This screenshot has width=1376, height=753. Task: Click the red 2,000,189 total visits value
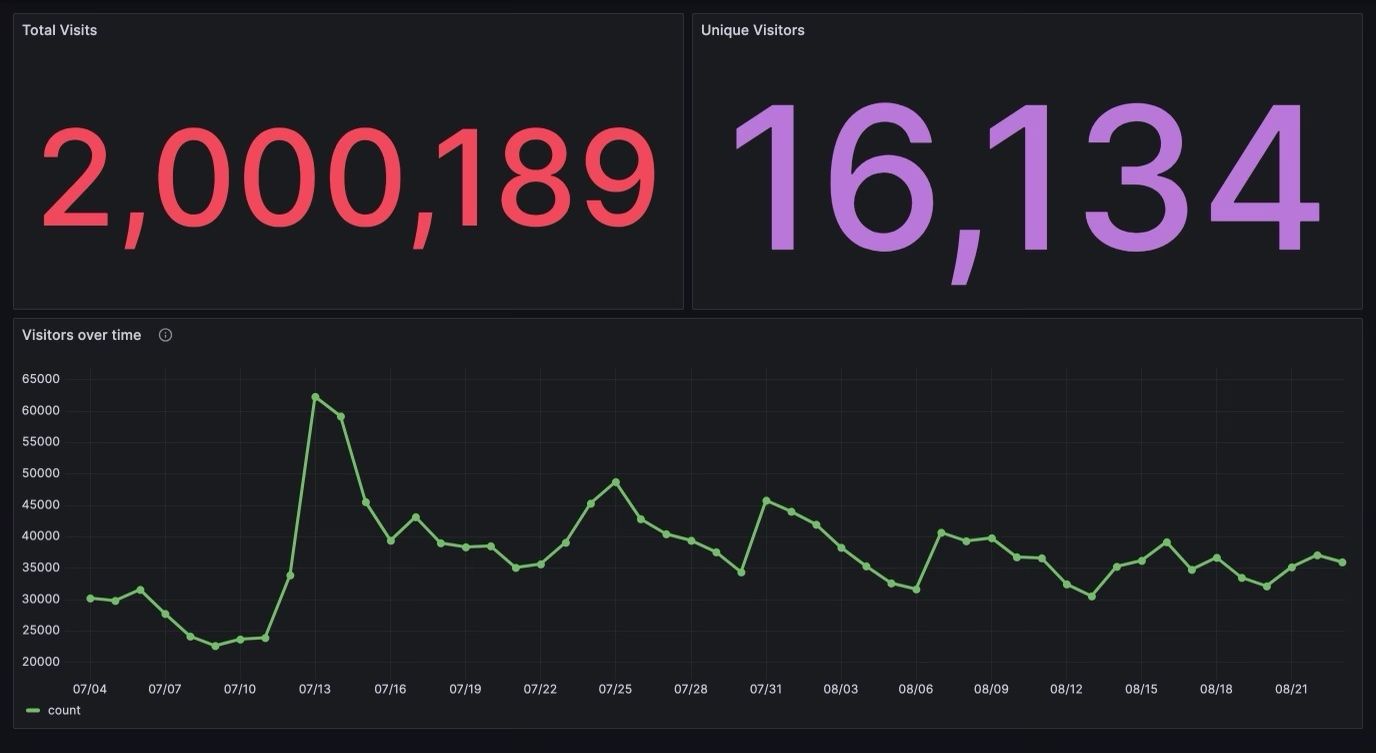pyautogui.click(x=348, y=180)
